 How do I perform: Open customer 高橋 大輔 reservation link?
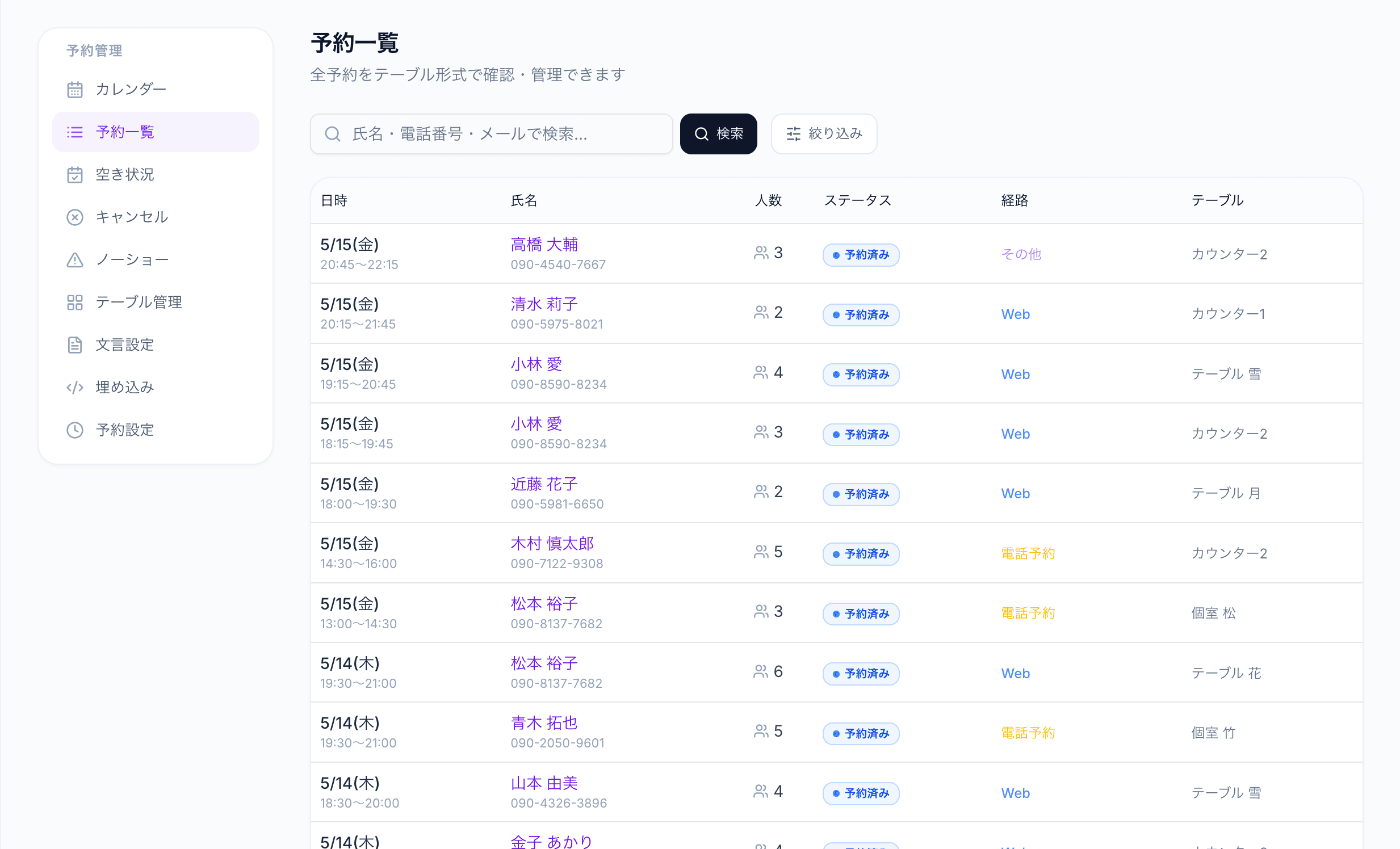tap(544, 245)
